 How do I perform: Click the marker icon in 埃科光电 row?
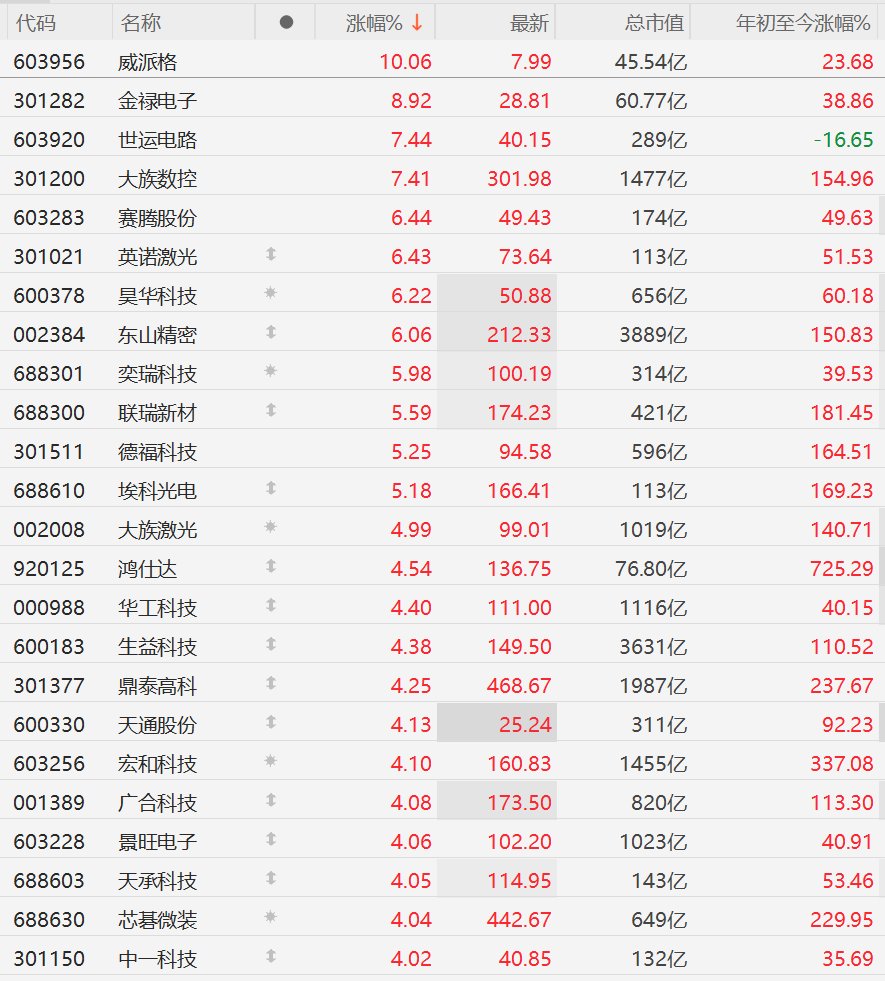(271, 488)
